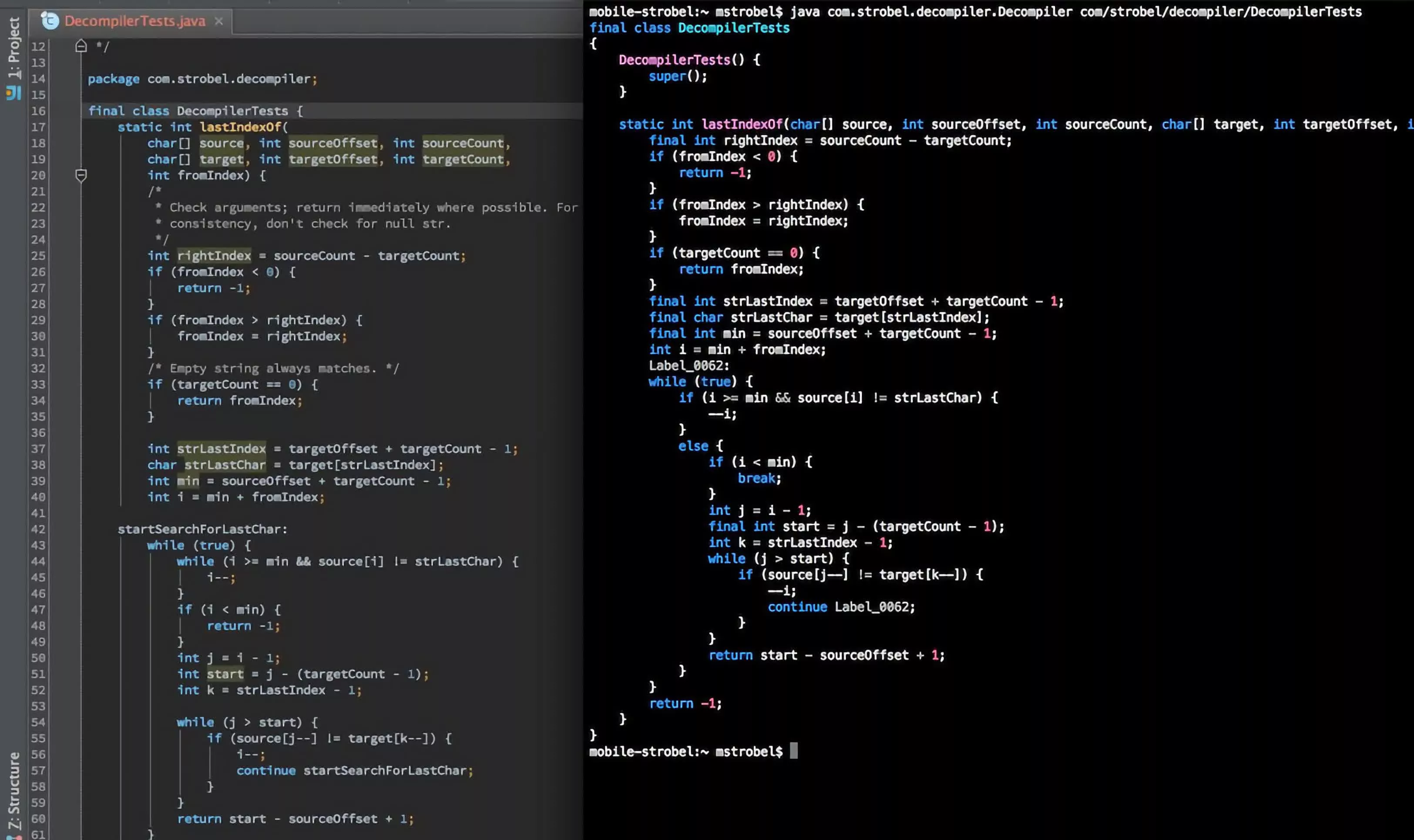Close the DecompilerTests.java tab
Screen dimensions: 1414x840
(x=218, y=21)
